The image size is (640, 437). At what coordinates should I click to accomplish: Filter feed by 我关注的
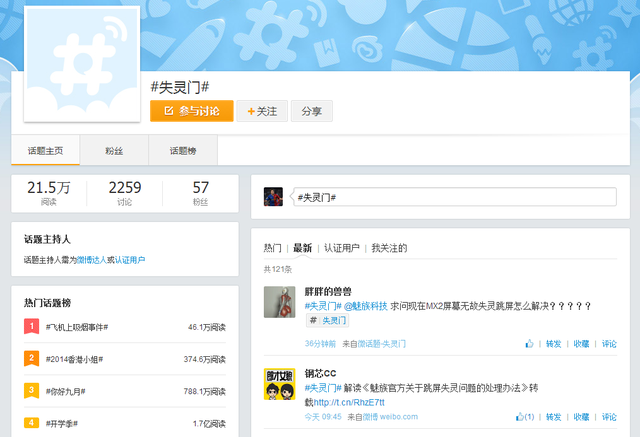click(389, 248)
